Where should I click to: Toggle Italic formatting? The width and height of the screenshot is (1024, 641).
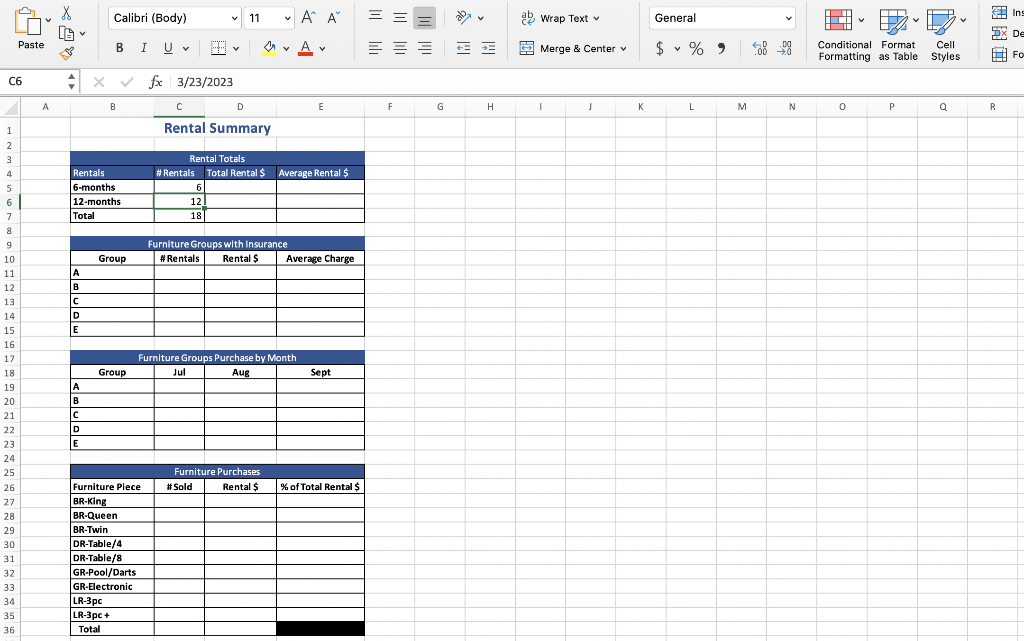[x=144, y=48]
